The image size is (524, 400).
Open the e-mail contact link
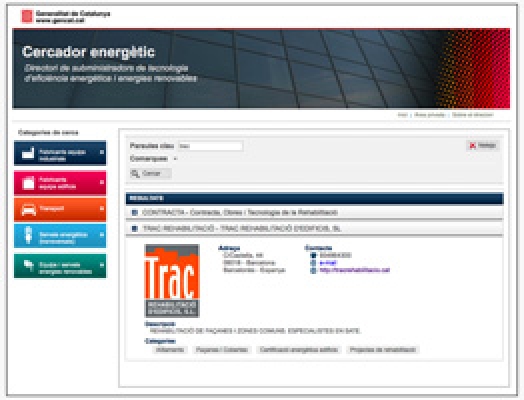pyautogui.click(x=328, y=263)
